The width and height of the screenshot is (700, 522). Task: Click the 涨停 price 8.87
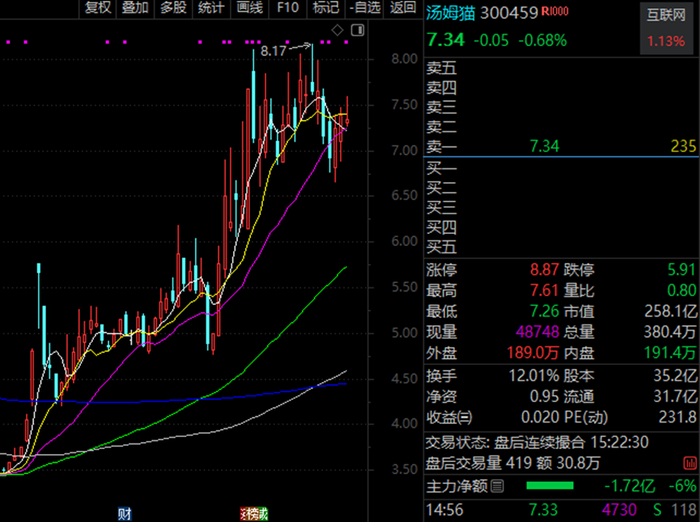click(544, 270)
